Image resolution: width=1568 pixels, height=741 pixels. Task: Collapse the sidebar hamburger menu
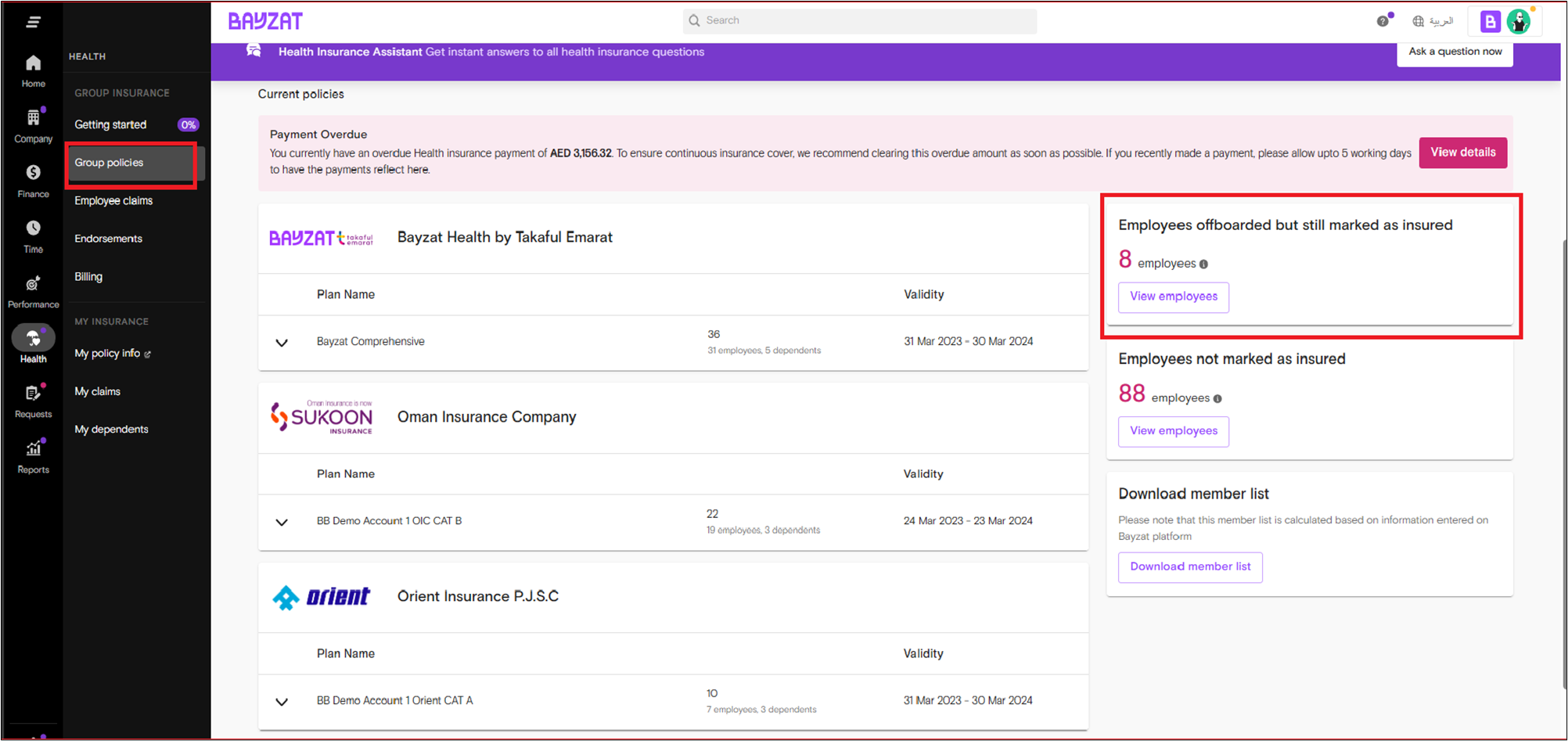33,22
